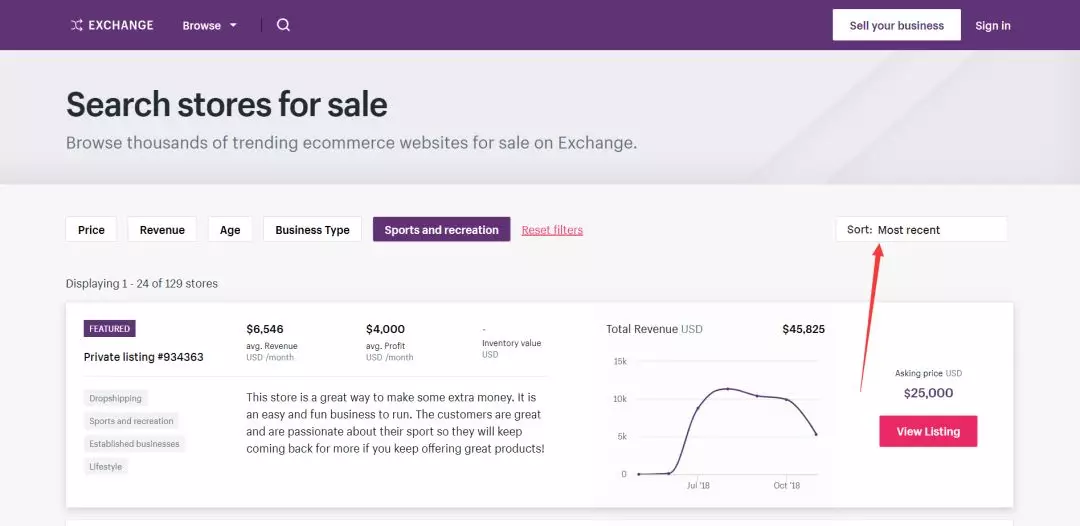Expand the Browse dropdown menu

[x=210, y=26]
